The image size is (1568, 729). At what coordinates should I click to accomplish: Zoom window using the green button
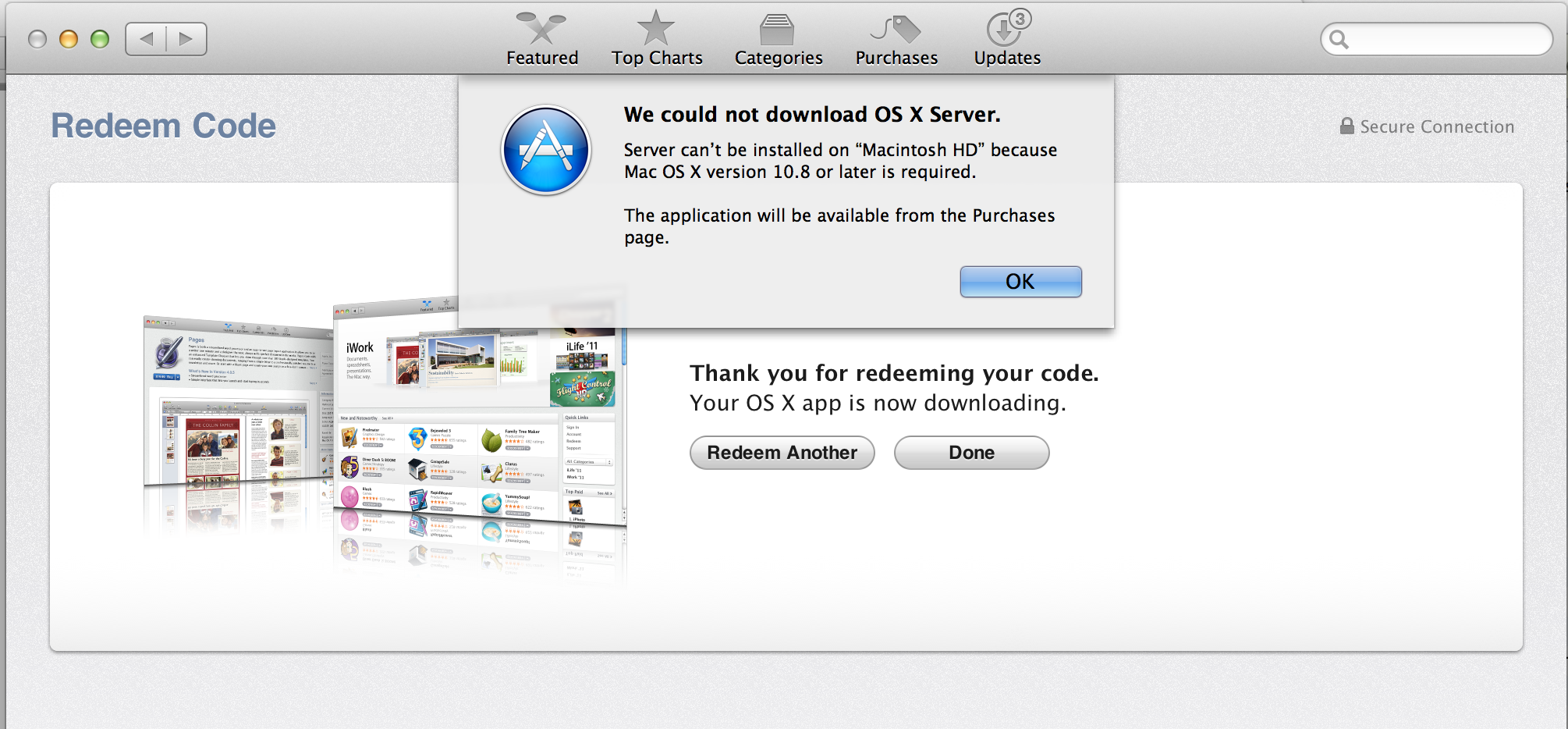[100, 39]
